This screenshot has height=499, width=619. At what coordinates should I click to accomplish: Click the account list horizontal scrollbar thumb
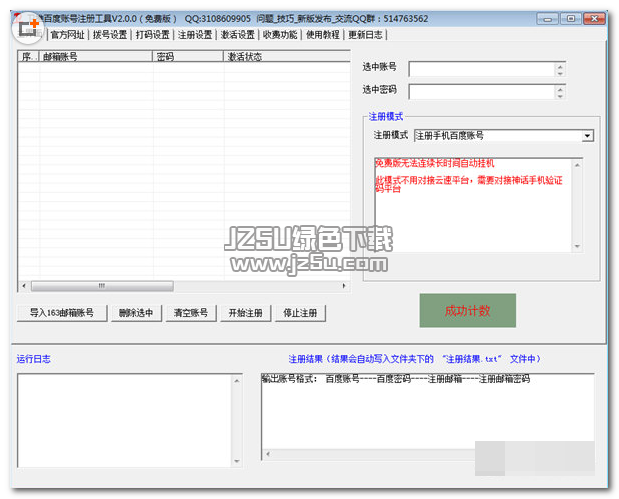(x=102, y=286)
